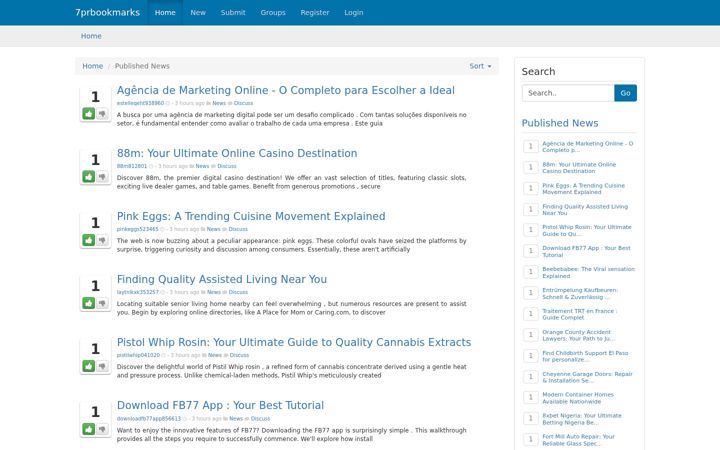Screen dimensions: 720x450
Task: Focus the Search input field
Action: [x=568, y=93]
